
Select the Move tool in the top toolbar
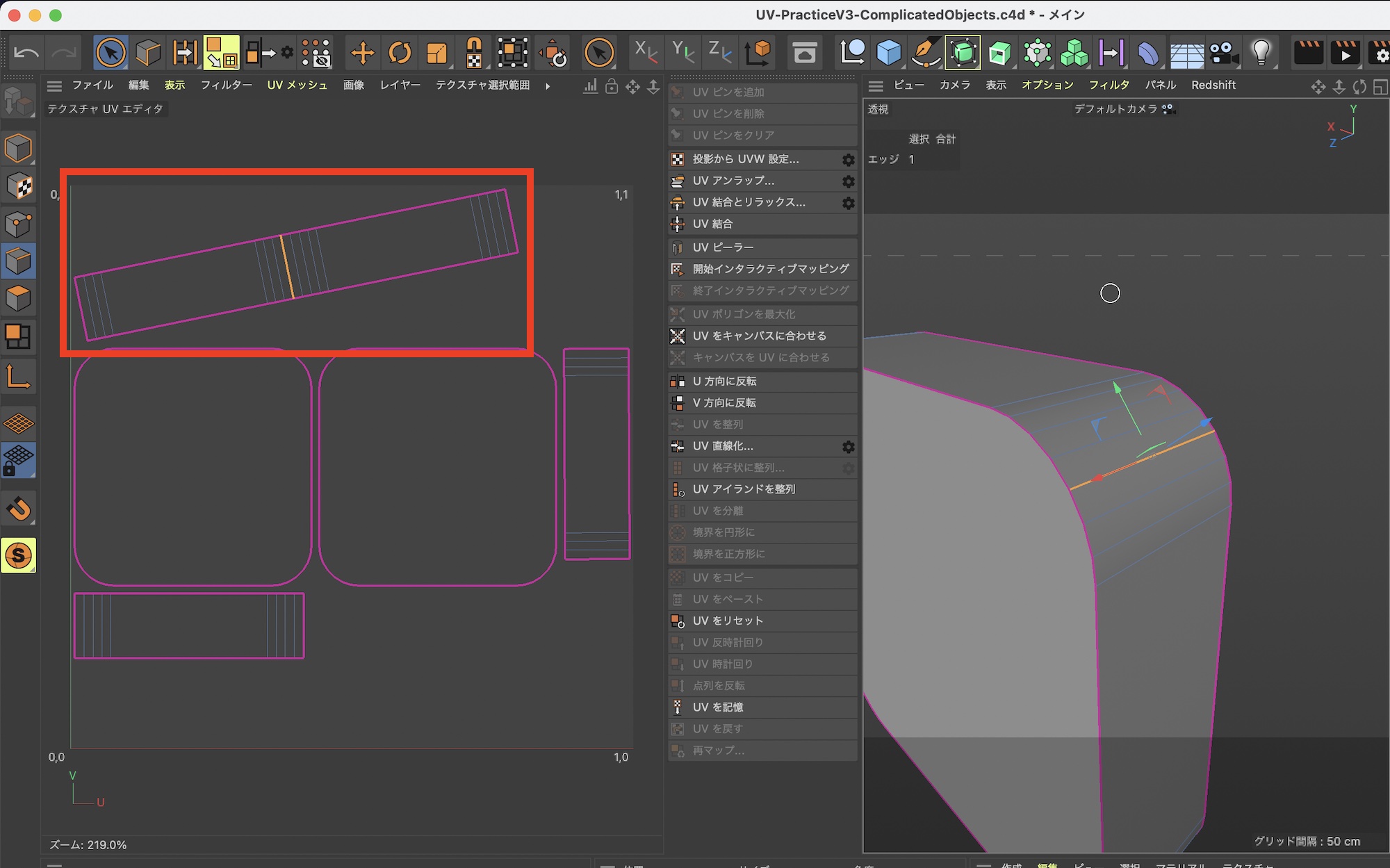(362, 53)
